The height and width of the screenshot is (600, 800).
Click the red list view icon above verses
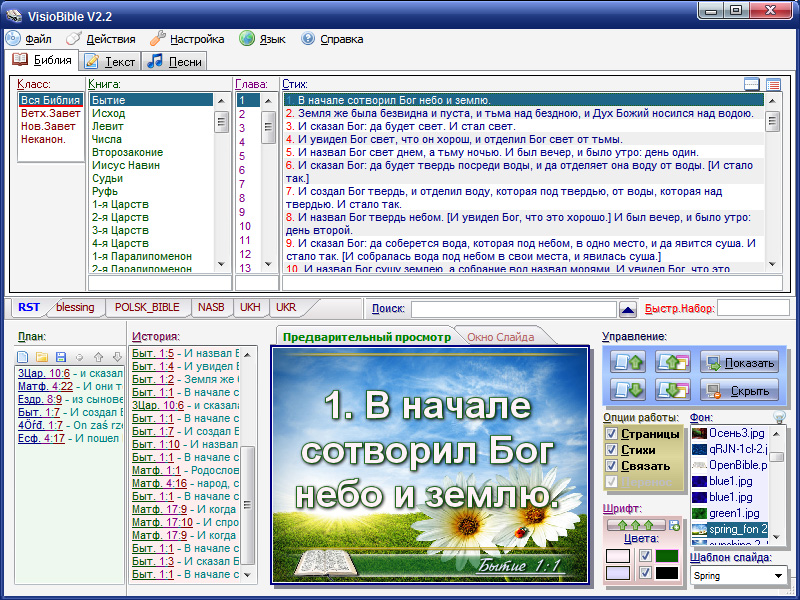pyautogui.click(x=773, y=85)
